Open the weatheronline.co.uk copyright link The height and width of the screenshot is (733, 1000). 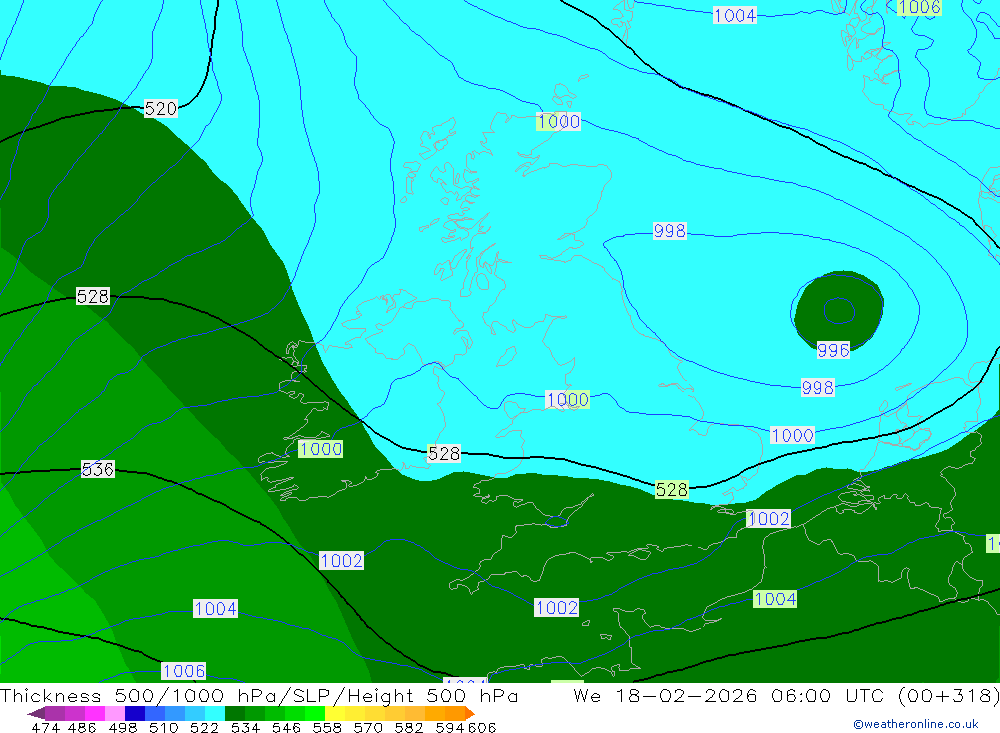pos(915,724)
